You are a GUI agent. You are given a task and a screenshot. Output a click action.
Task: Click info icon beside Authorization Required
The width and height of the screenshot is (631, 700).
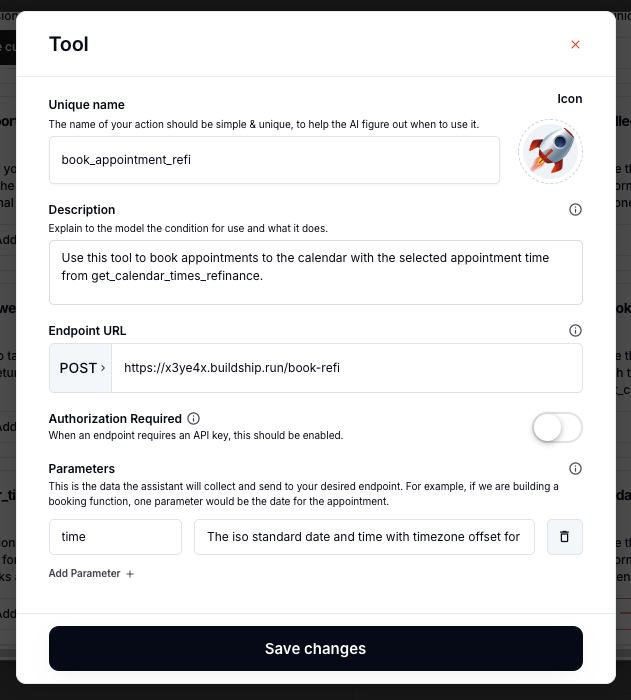[x=194, y=419]
